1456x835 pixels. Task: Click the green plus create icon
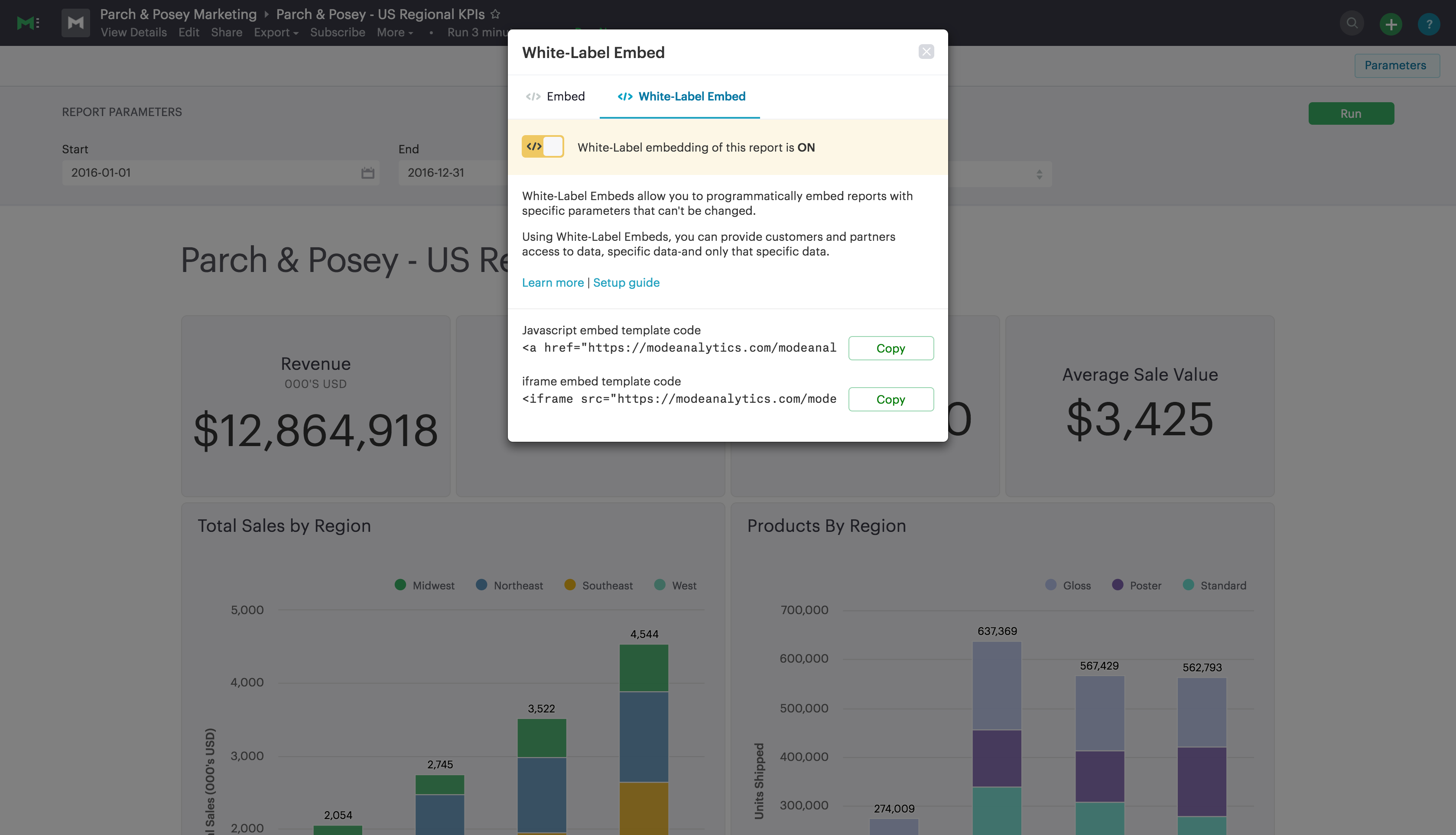coord(1391,23)
